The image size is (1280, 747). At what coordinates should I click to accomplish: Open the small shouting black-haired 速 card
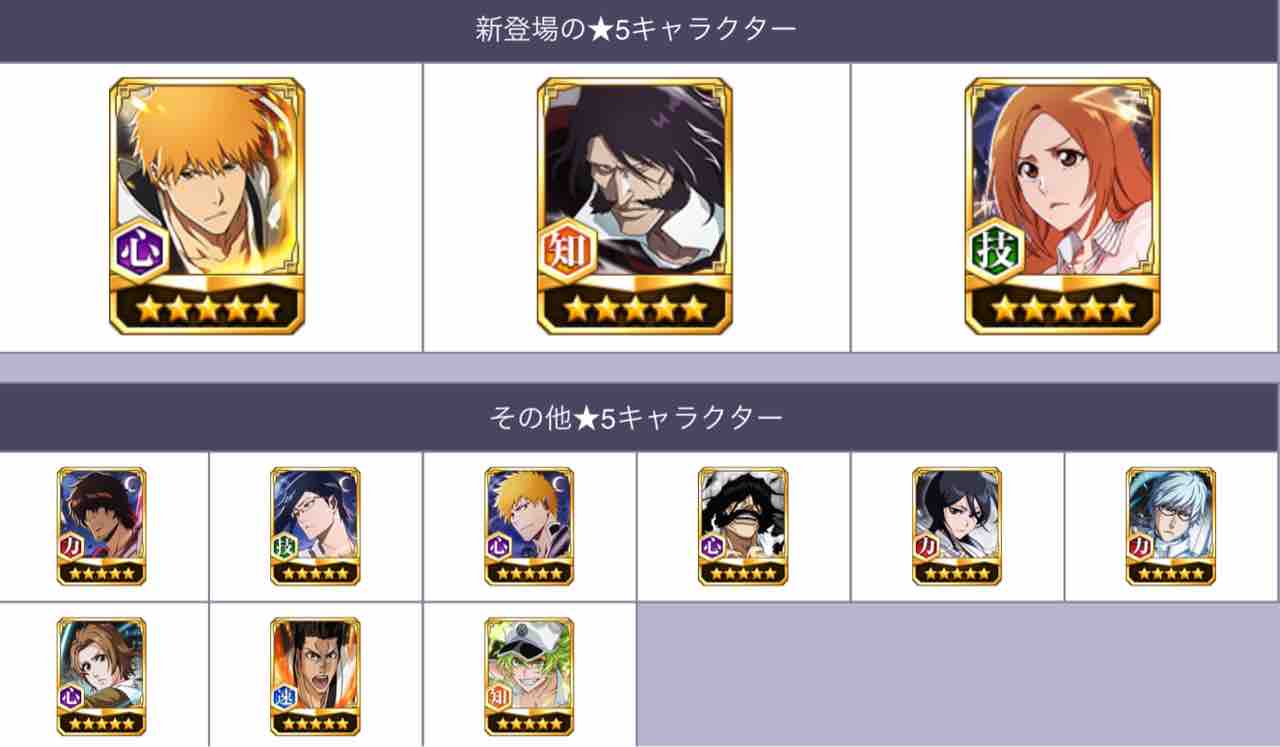(316, 676)
